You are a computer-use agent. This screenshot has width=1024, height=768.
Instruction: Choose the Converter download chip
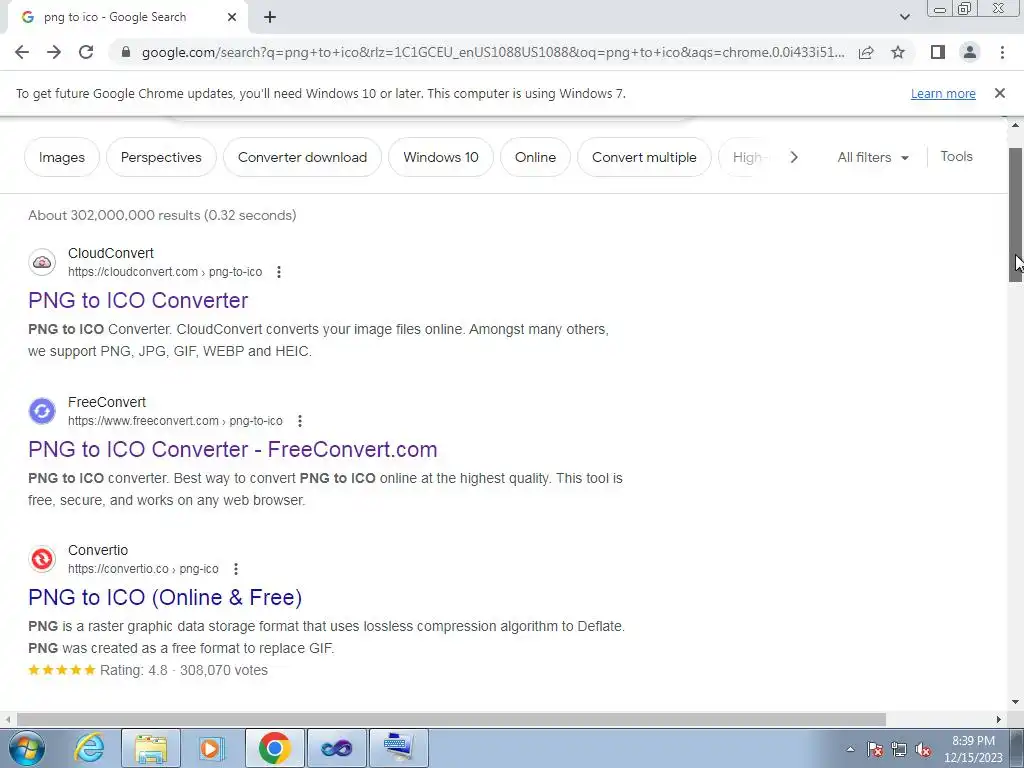coord(302,157)
